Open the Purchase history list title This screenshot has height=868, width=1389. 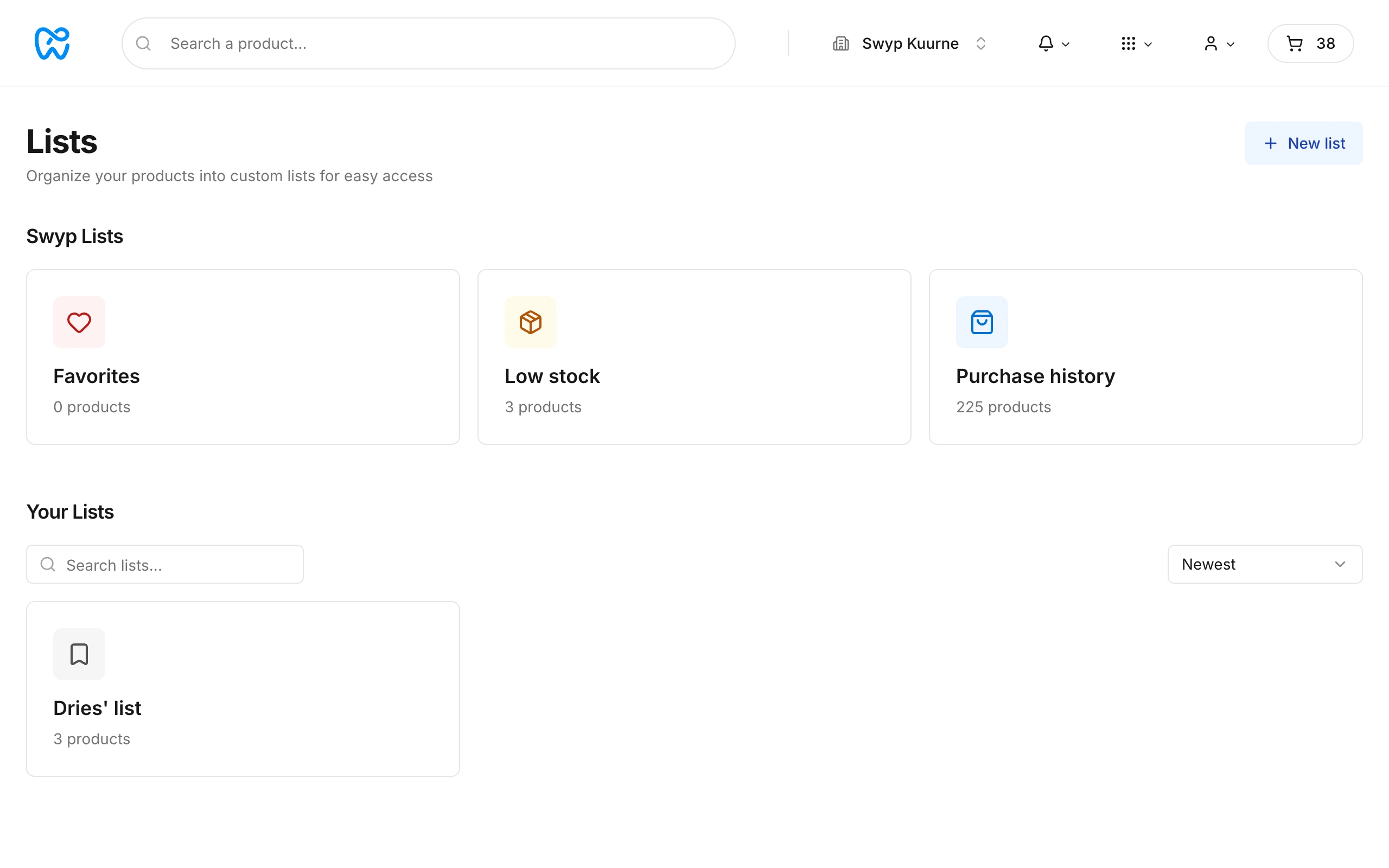click(1035, 376)
